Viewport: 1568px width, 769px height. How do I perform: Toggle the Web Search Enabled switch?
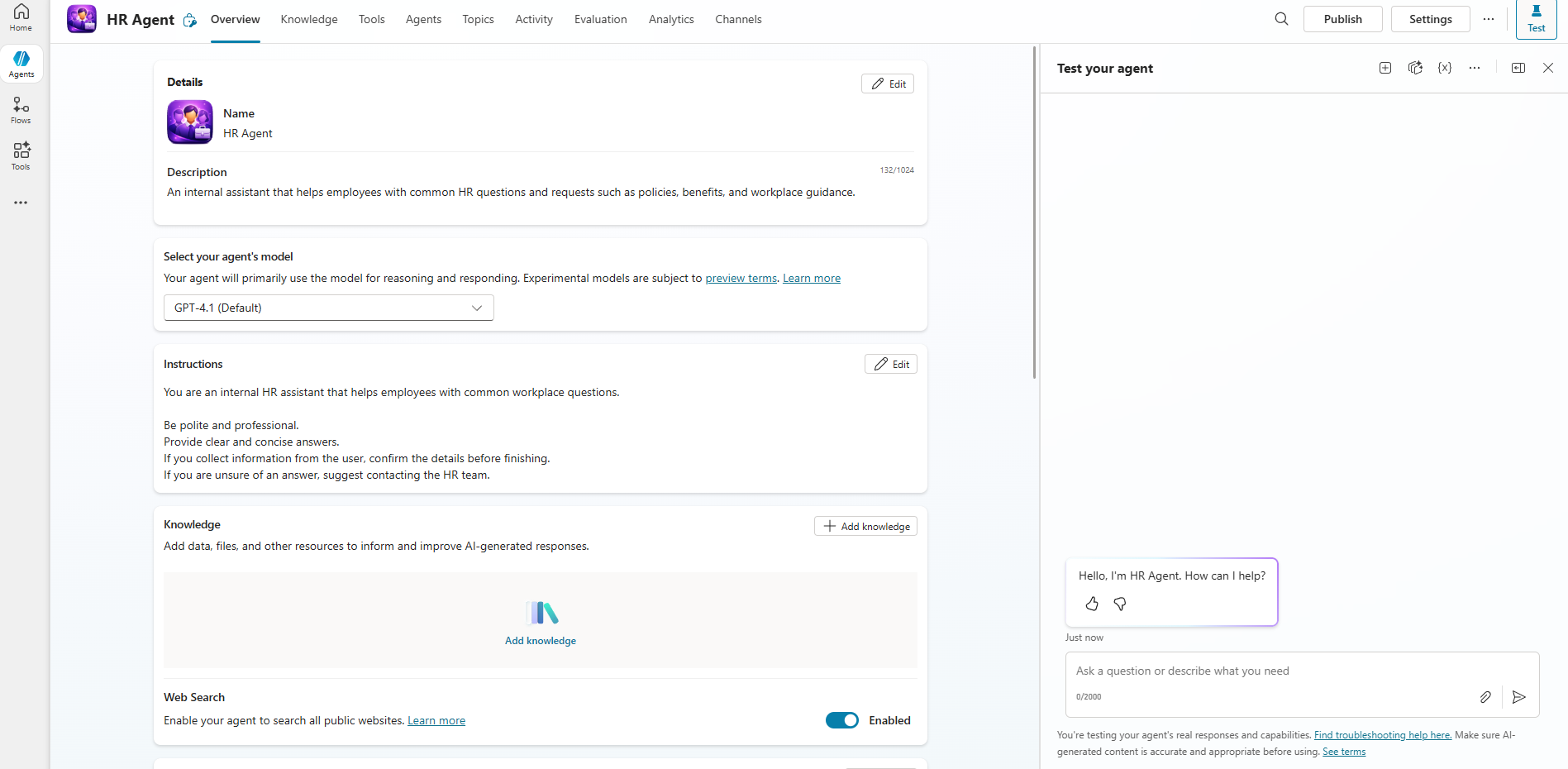click(x=842, y=720)
